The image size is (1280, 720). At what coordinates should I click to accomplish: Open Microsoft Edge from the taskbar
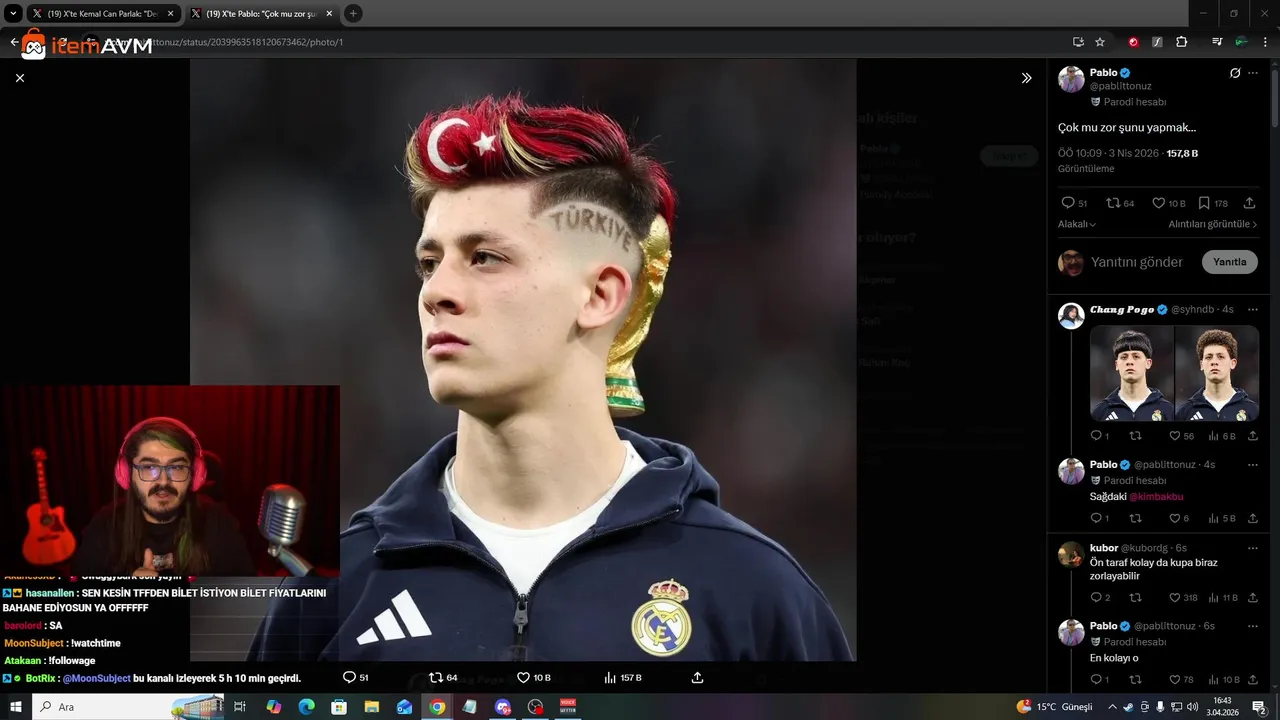(306, 706)
